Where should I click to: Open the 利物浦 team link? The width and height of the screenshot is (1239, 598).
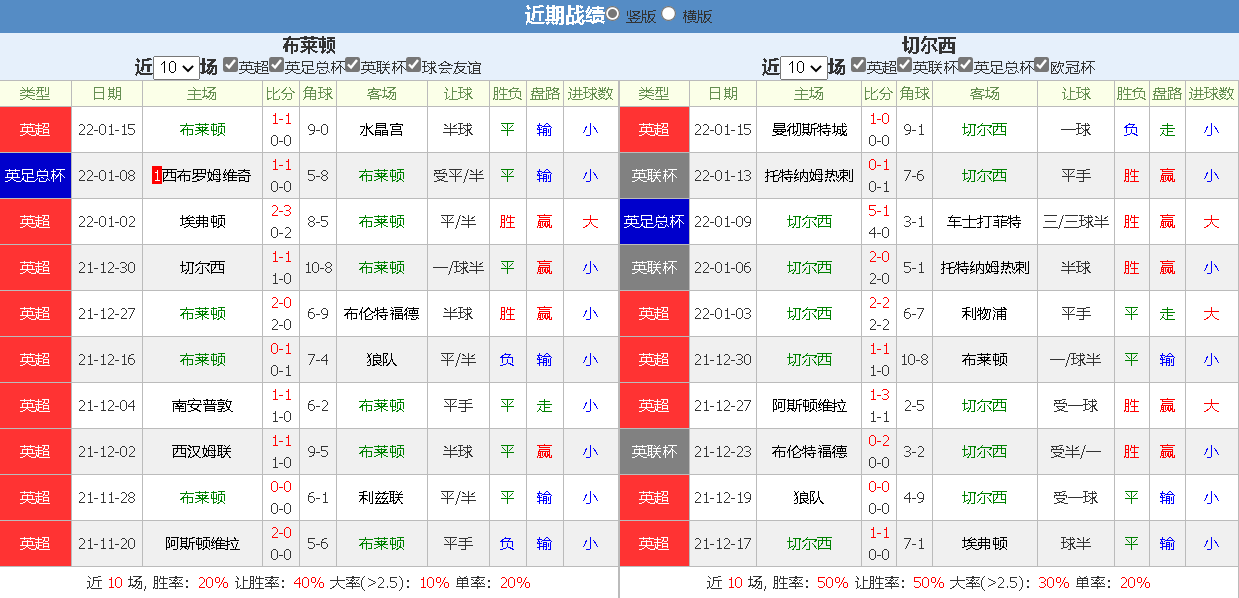click(985, 313)
